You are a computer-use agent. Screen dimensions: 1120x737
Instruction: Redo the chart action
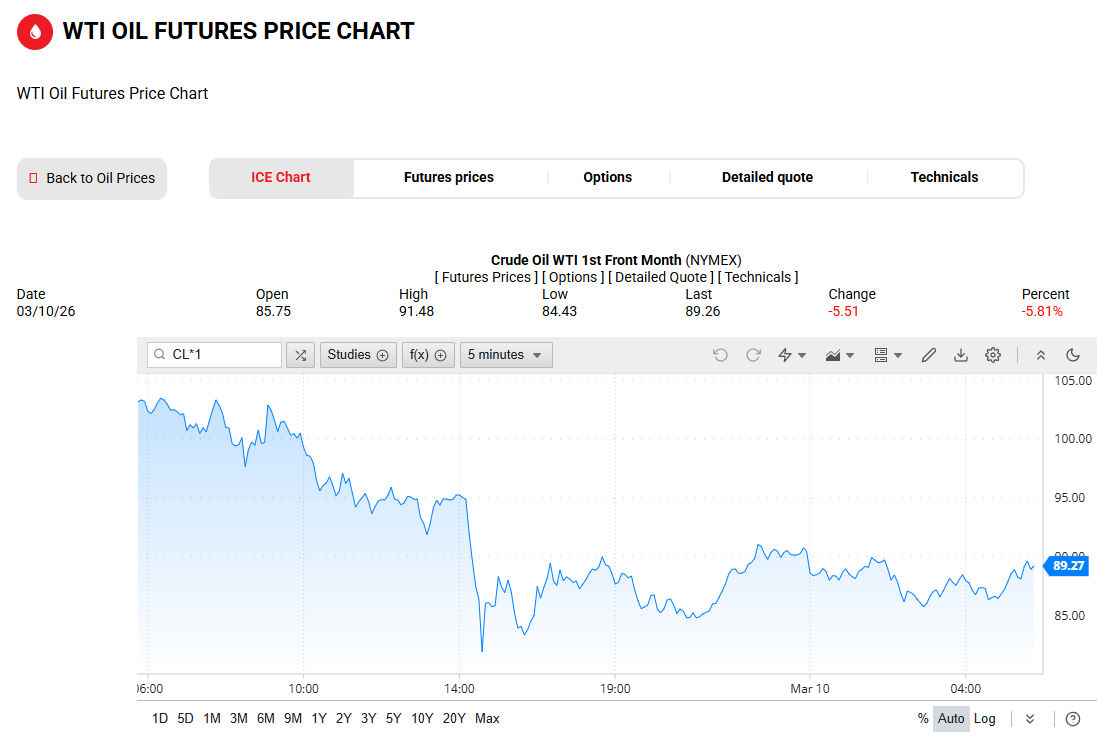(754, 355)
